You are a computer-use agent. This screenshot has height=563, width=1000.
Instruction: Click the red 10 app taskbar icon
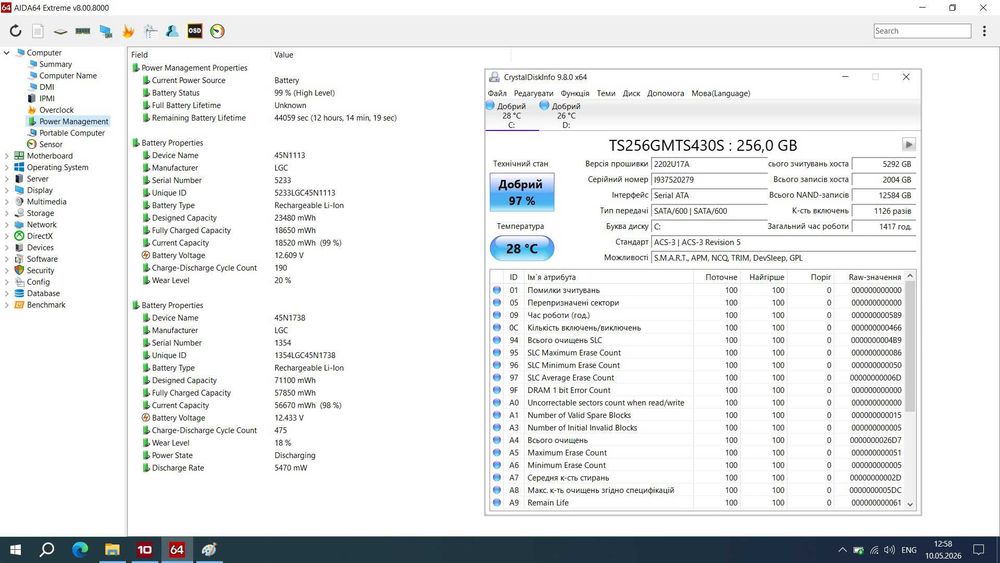(145, 550)
